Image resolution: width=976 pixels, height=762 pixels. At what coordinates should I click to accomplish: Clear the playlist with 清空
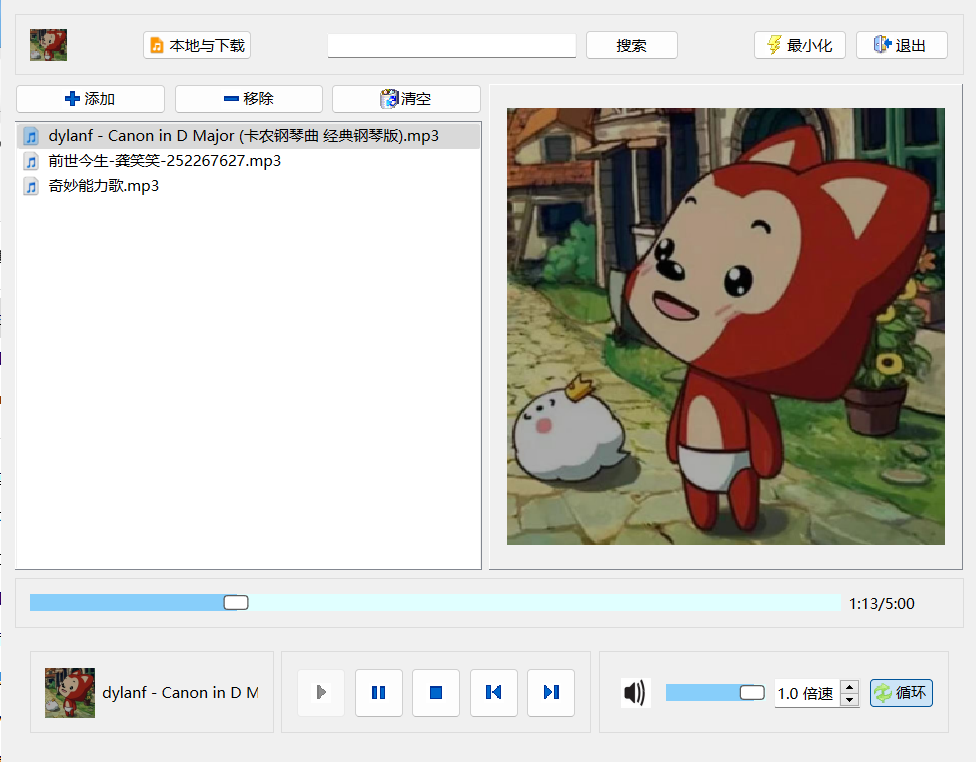(x=406, y=99)
